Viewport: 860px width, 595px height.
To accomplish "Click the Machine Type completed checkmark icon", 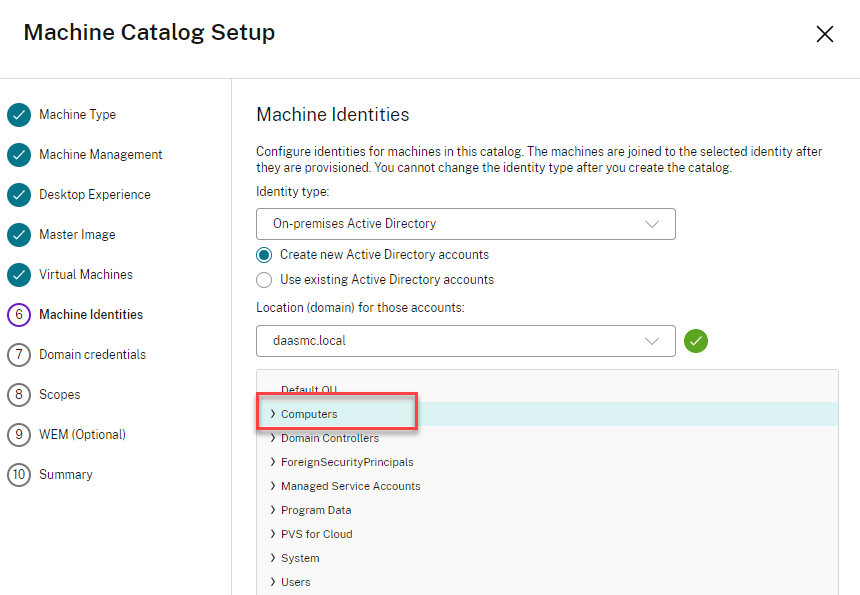I will 19,115.
